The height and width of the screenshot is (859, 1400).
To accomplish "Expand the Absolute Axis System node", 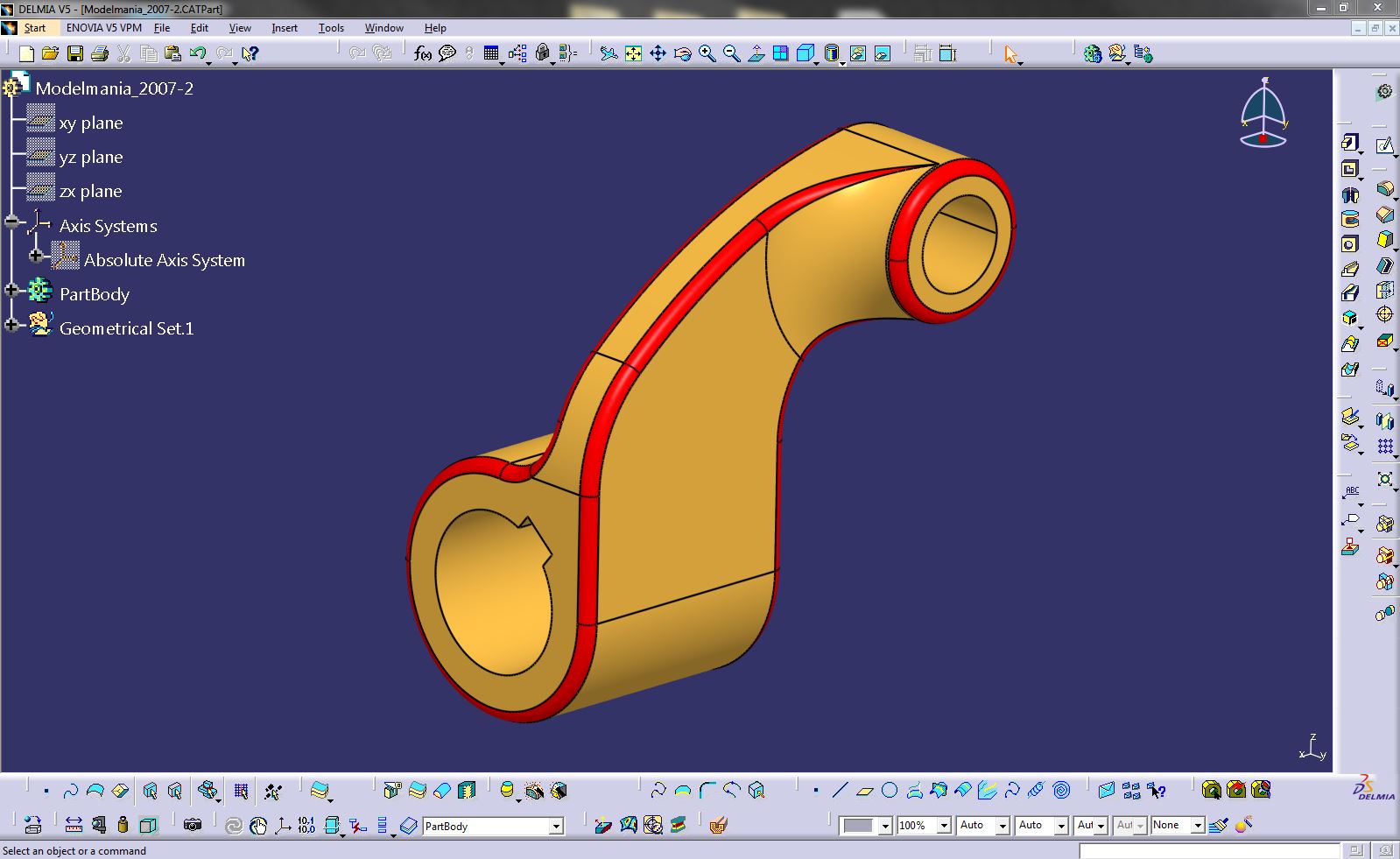I will (36, 256).
